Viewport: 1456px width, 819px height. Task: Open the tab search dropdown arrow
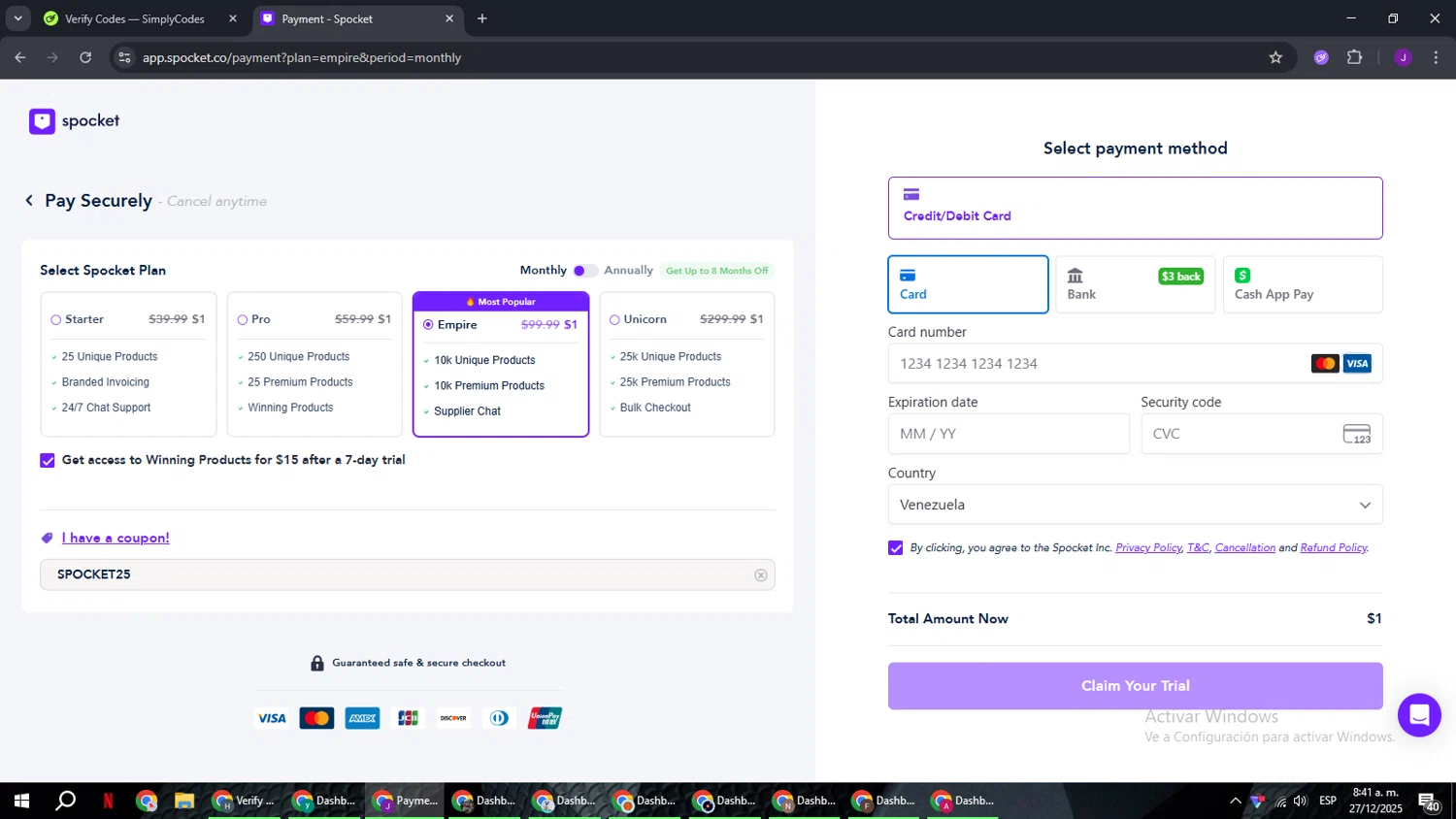coord(17,18)
